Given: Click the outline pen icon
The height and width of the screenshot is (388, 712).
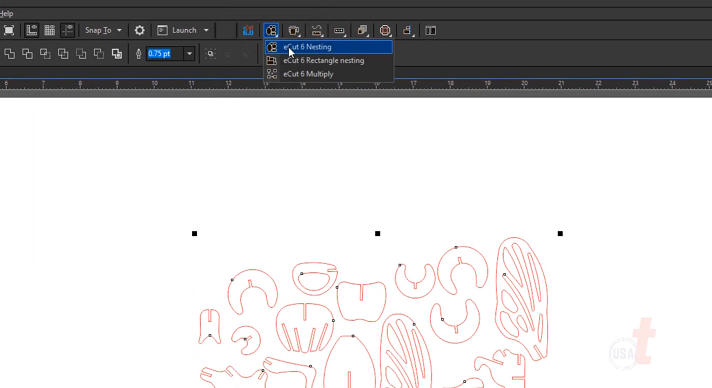Looking at the screenshot, I should coord(138,54).
